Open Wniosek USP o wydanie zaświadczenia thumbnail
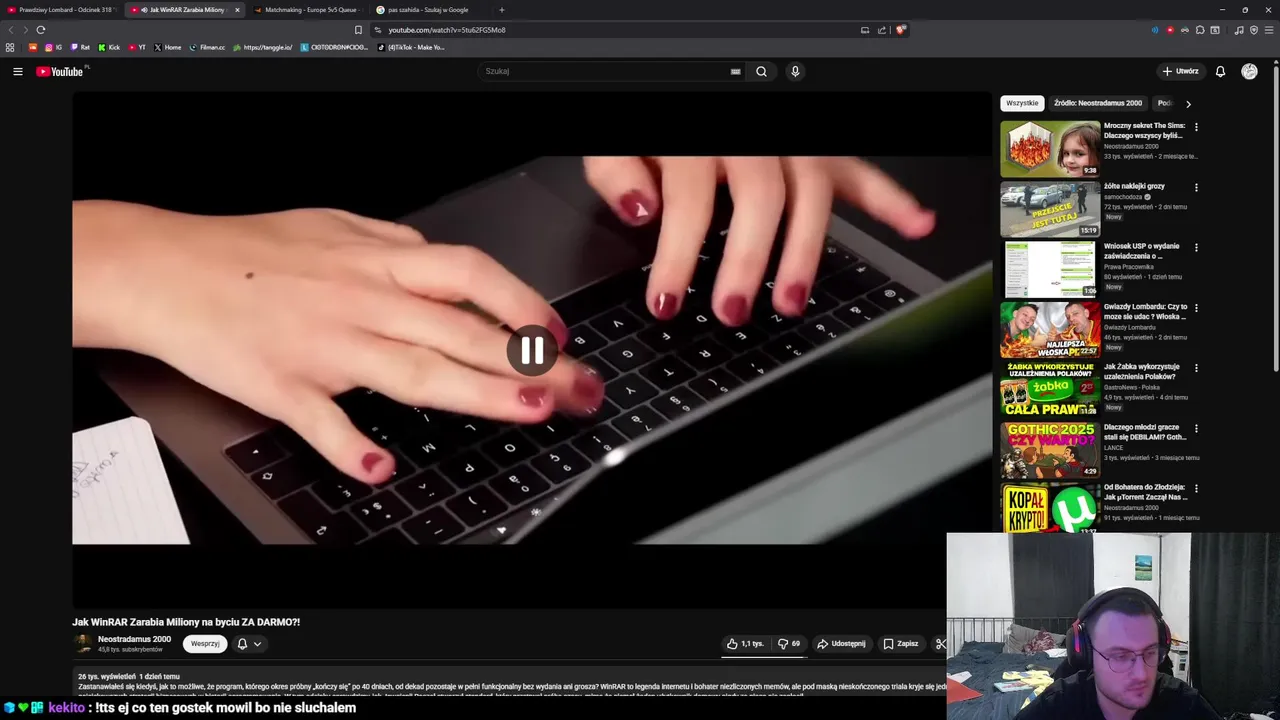 (1050, 269)
